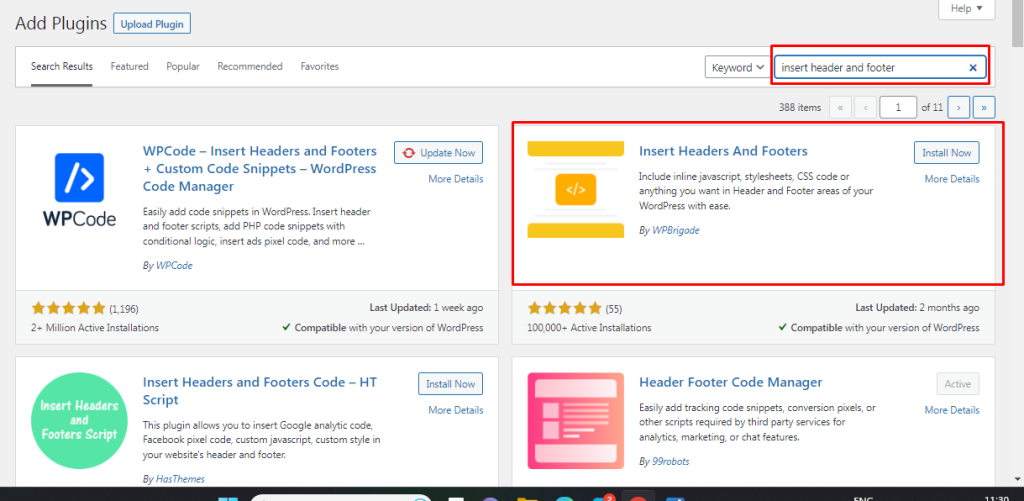Click the star rating with 55 reviews
Viewport: 1024px width, 501px height.
564,308
